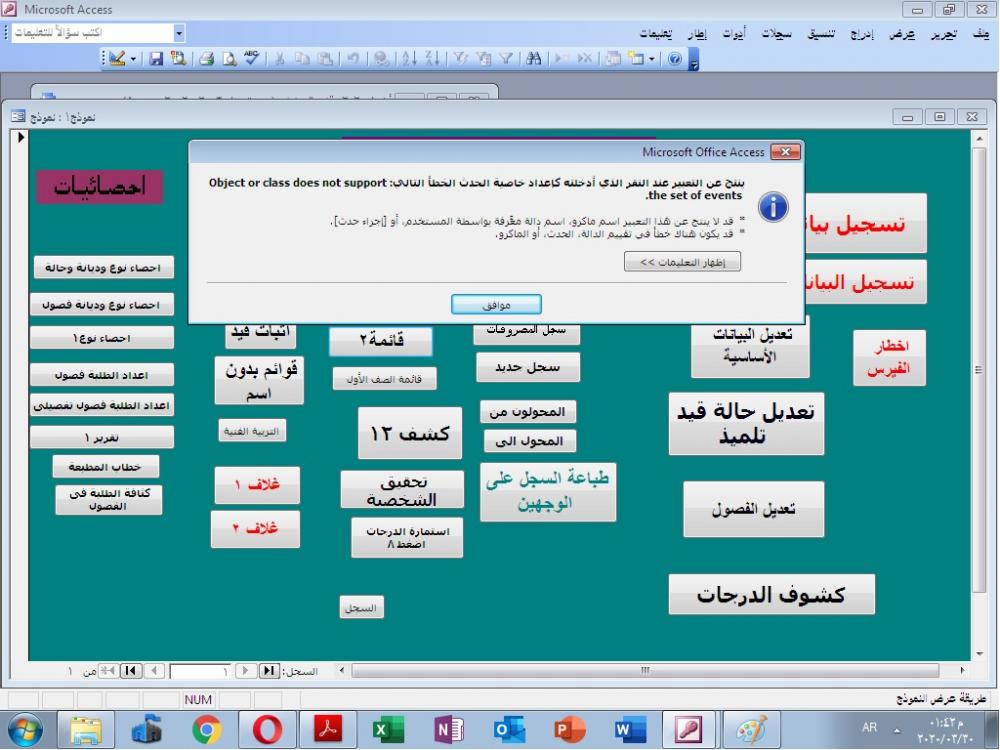Image resolution: width=1000 pixels, height=750 pixels.
Task: Click the Delete Record toolbar icon
Action: click(x=584, y=59)
